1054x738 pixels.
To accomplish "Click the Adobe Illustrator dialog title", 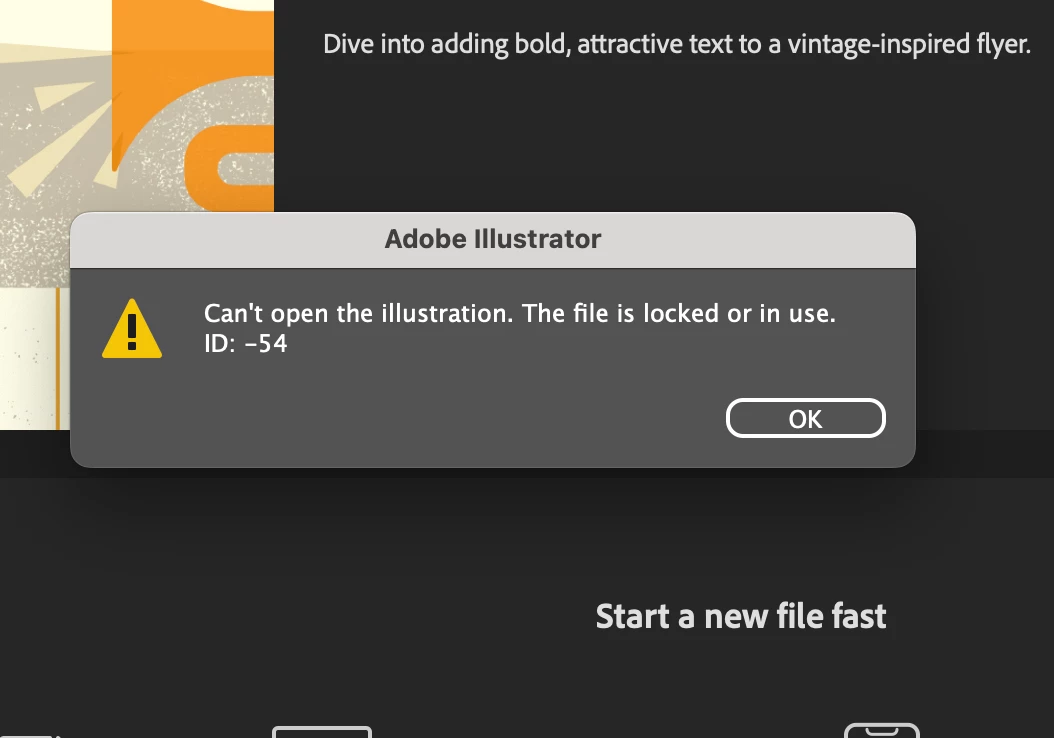I will click(493, 239).
